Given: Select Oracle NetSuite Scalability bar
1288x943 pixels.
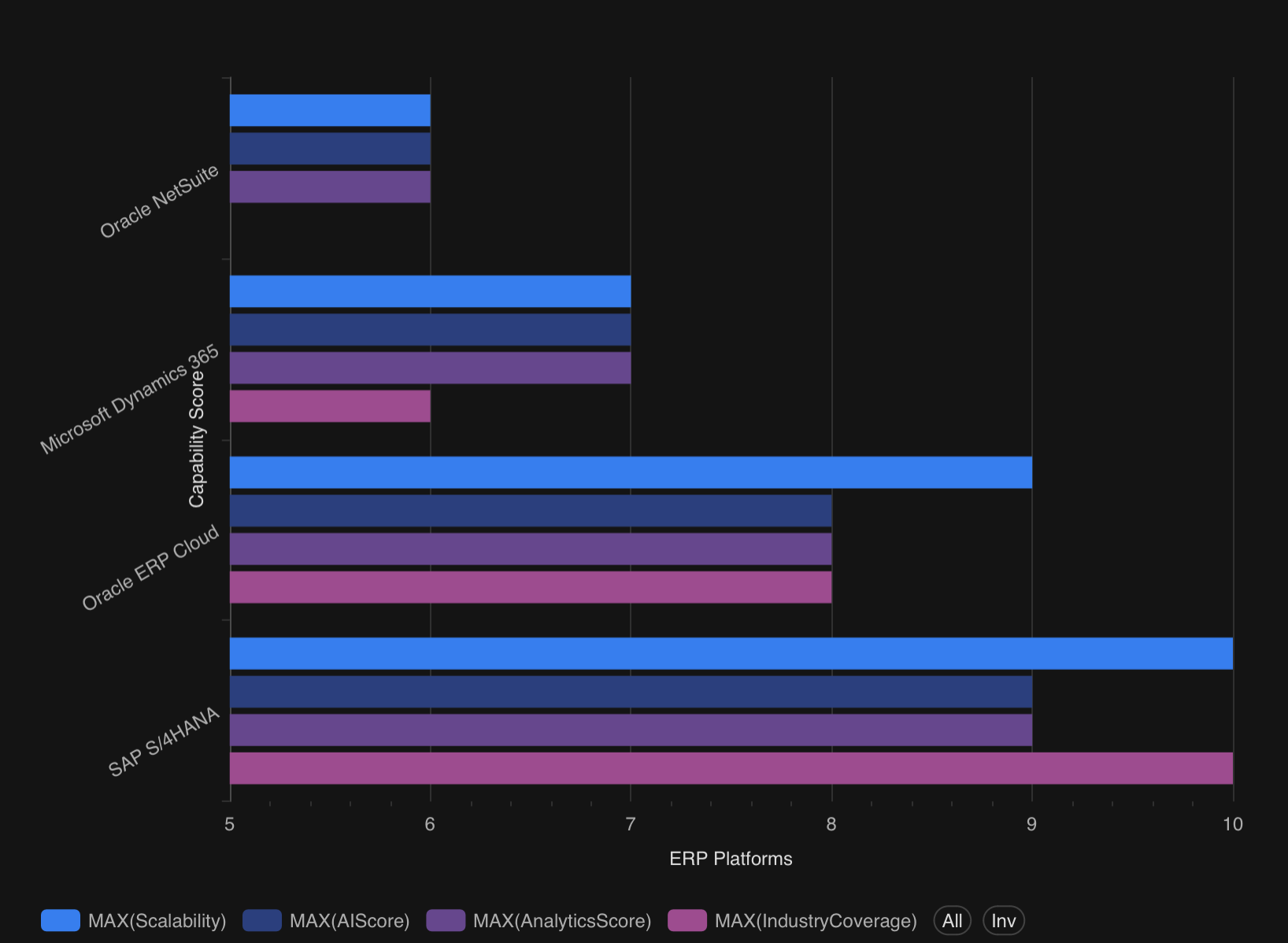Looking at the screenshot, I should point(330,110).
